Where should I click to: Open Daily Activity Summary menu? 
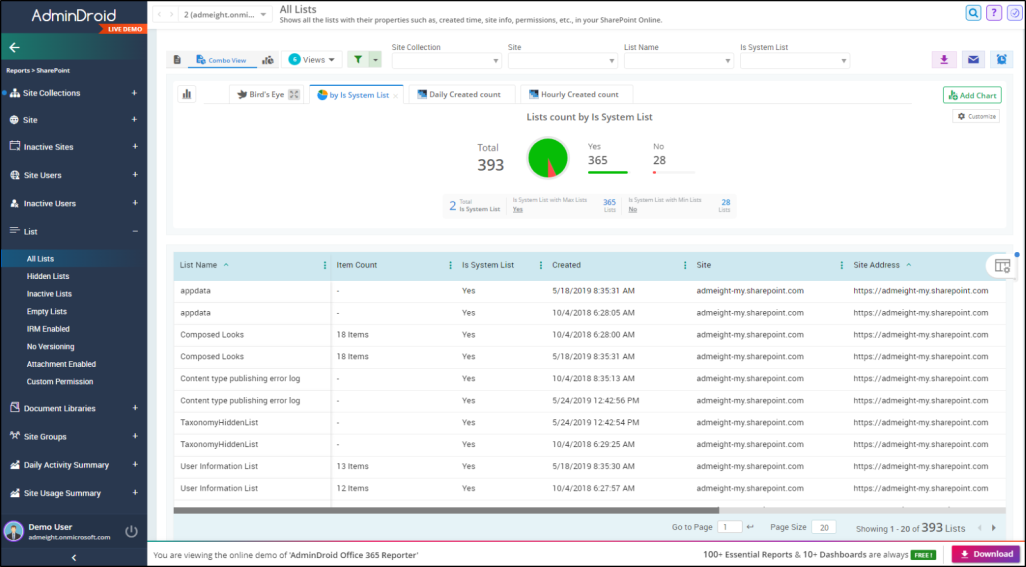pyautogui.click(x=66, y=465)
